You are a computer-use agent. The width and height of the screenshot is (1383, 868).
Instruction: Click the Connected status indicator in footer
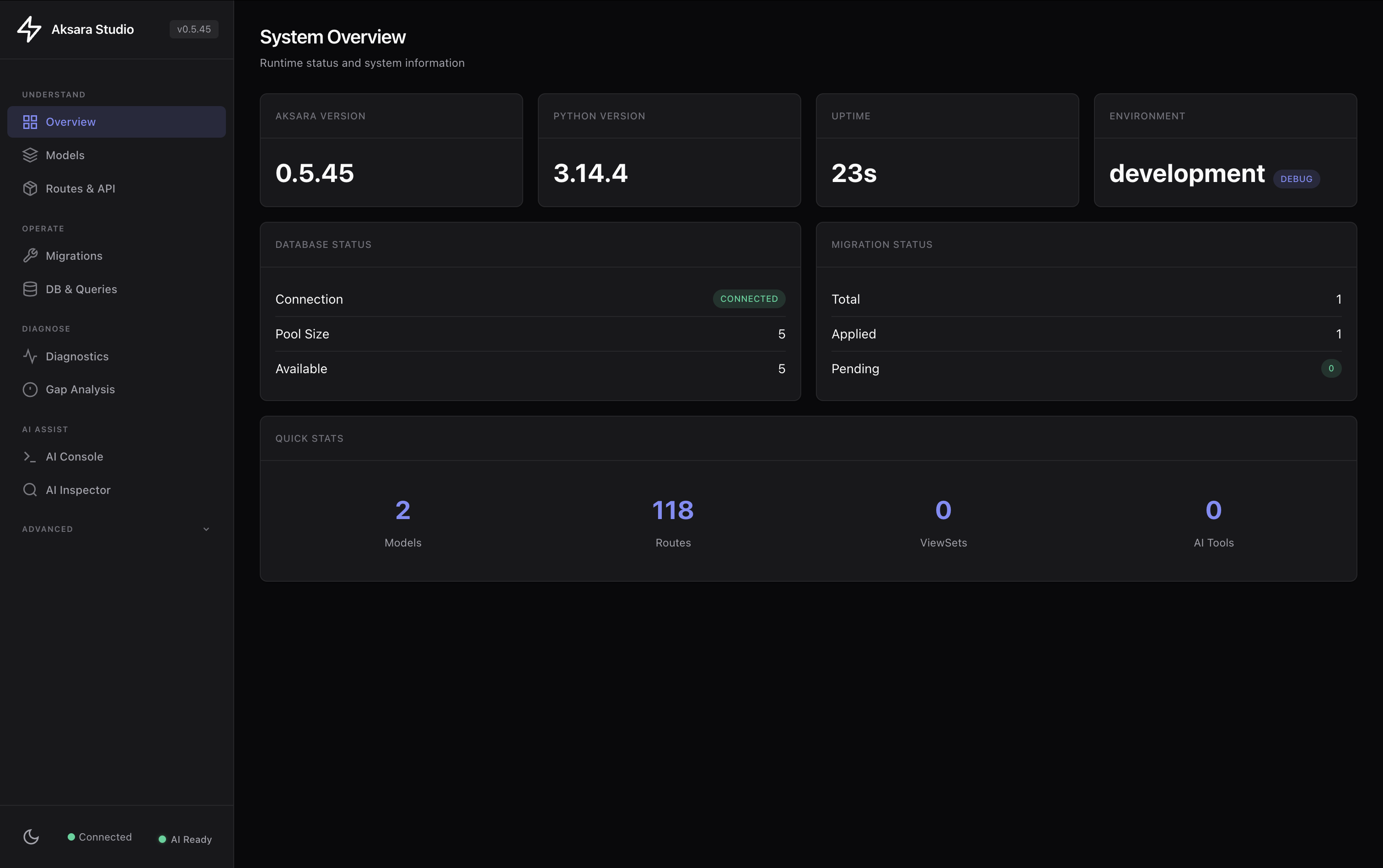coord(100,837)
